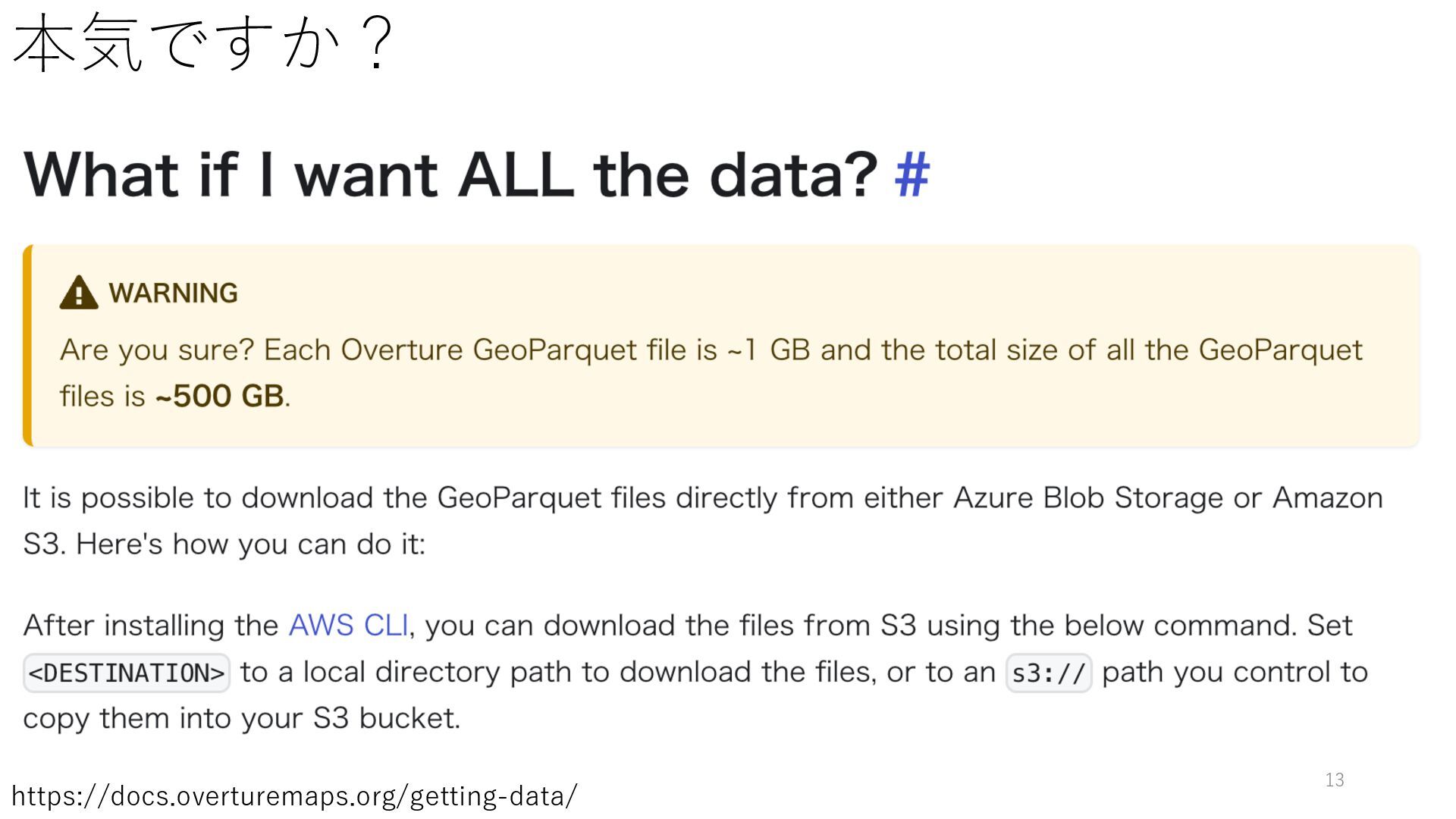This screenshot has height=819, width=1456.
Task: Open the AWS CLI link
Action: tap(348, 626)
